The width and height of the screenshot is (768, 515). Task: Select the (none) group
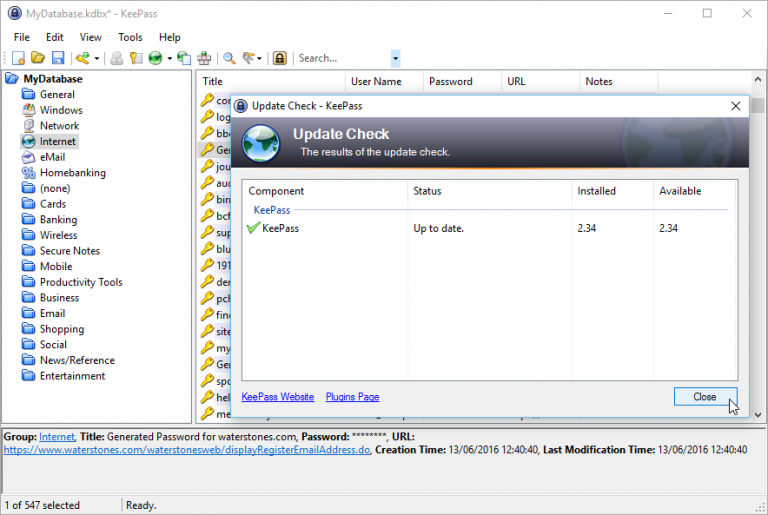pos(55,188)
